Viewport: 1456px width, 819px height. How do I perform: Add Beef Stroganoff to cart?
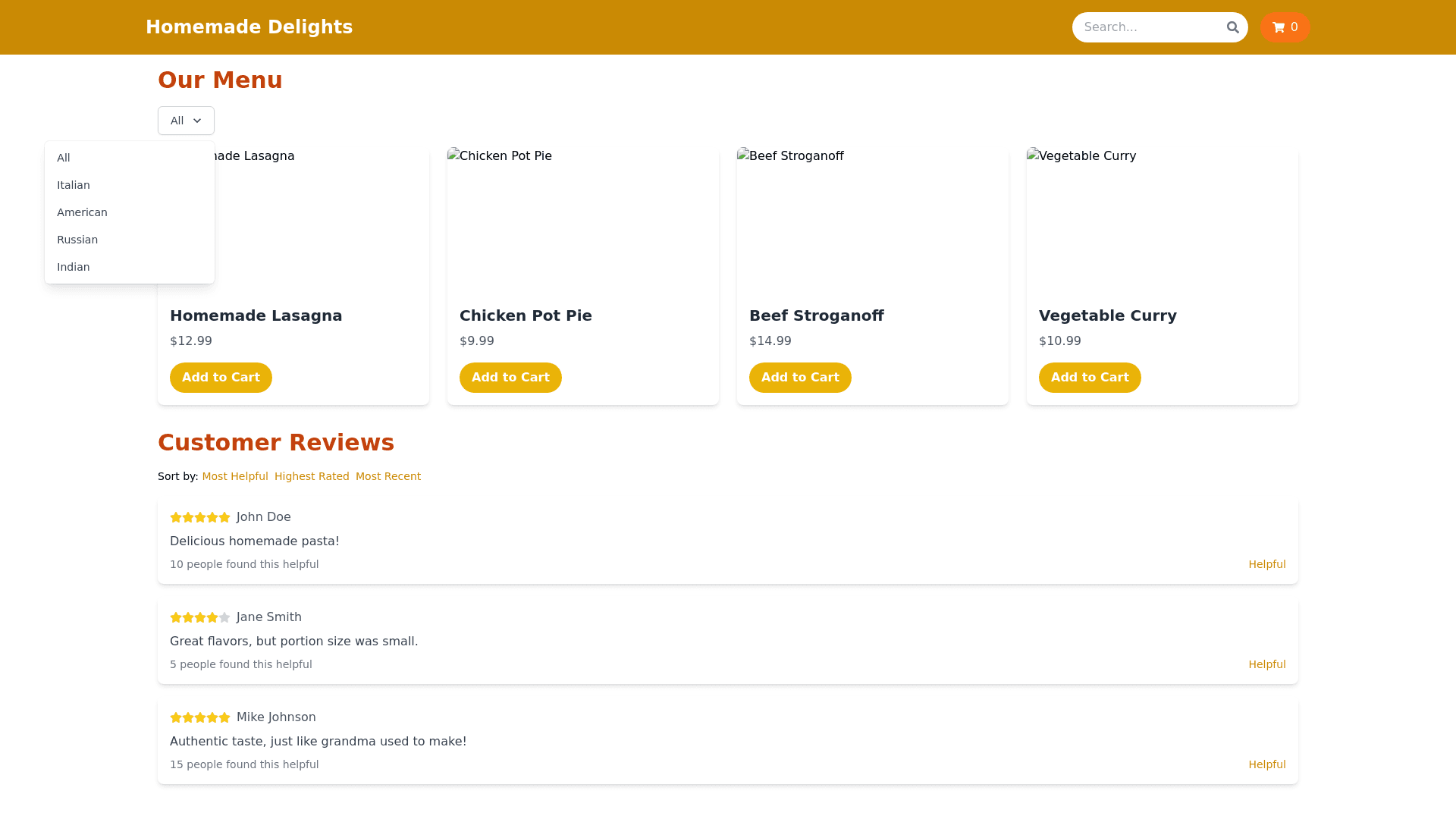pyautogui.click(x=800, y=378)
